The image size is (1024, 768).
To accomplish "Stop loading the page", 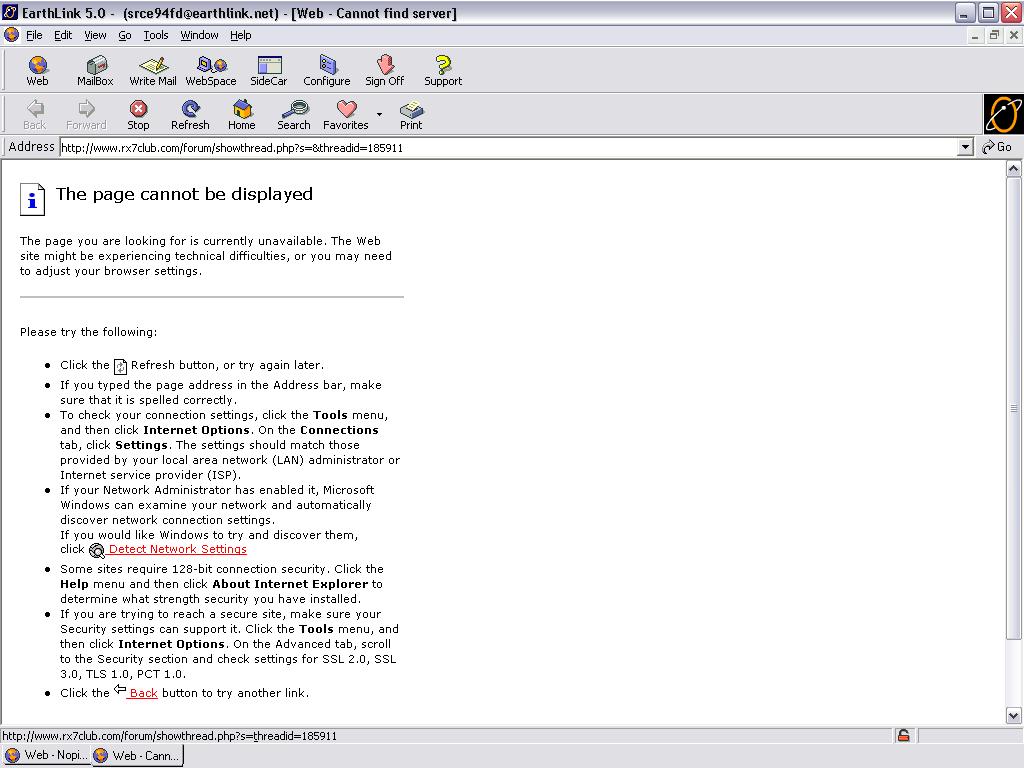I will pos(138,114).
